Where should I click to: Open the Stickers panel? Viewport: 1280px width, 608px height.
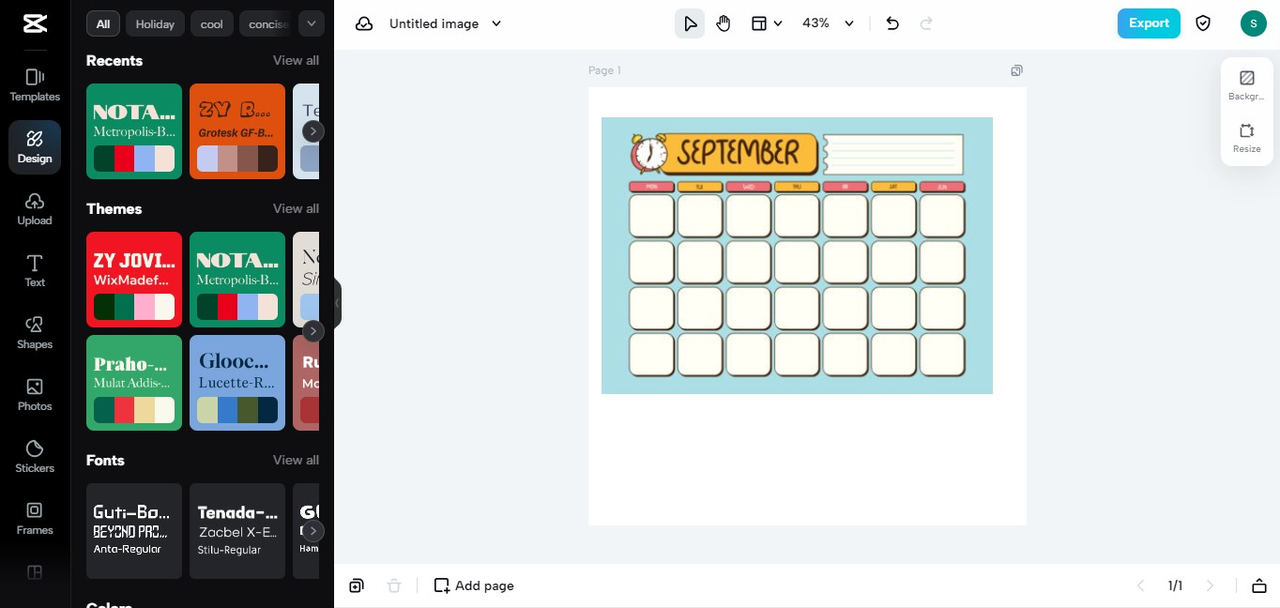pyautogui.click(x=35, y=456)
